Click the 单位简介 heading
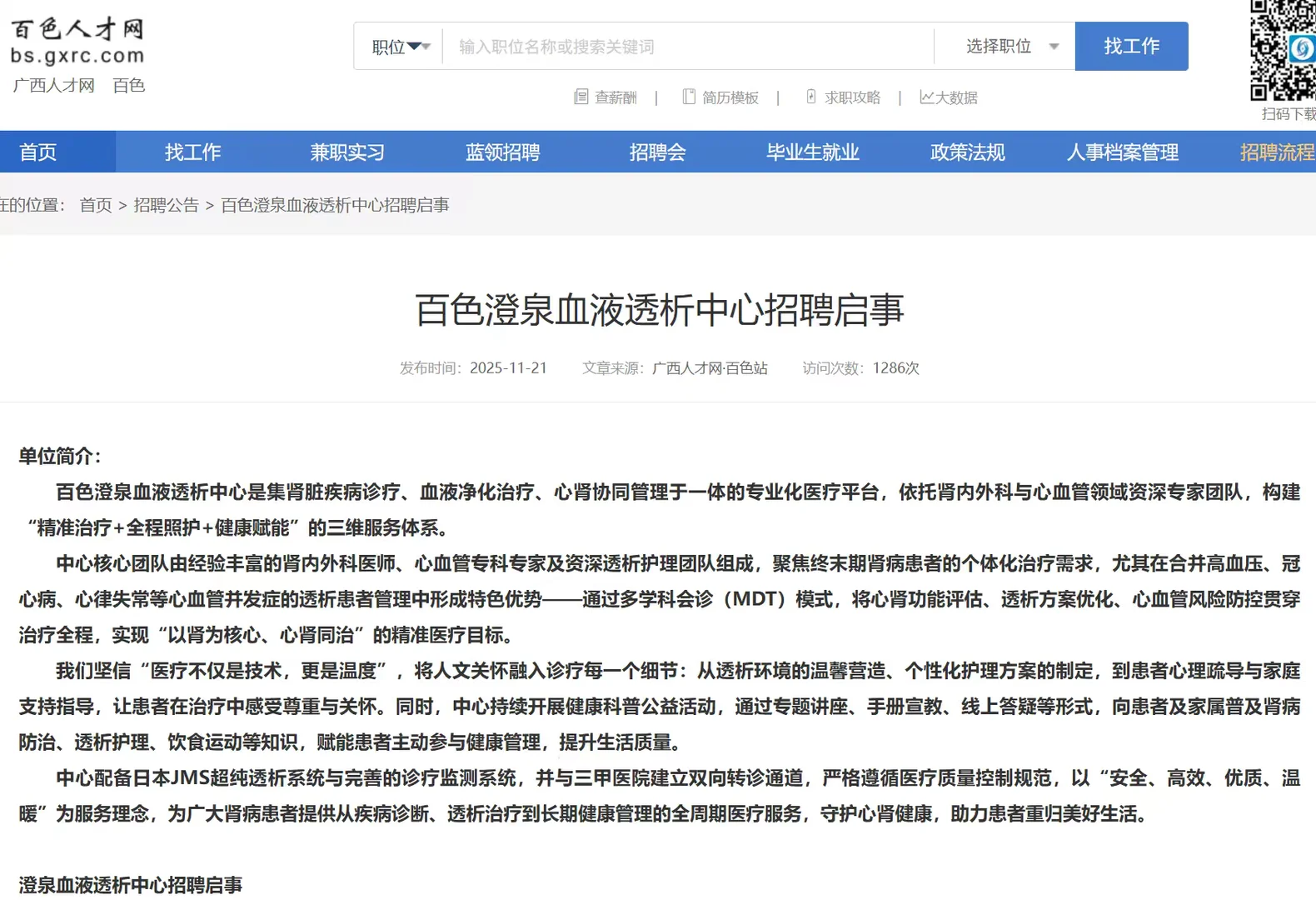The height and width of the screenshot is (900, 1316). 60,456
